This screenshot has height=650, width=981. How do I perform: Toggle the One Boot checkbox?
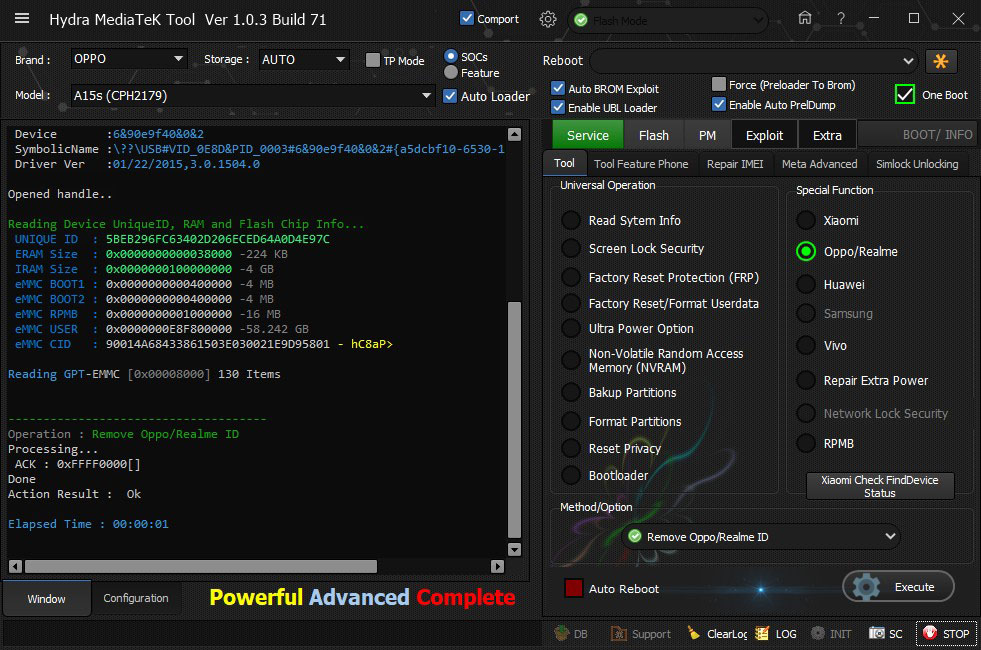pyautogui.click(x=905, y=94)
